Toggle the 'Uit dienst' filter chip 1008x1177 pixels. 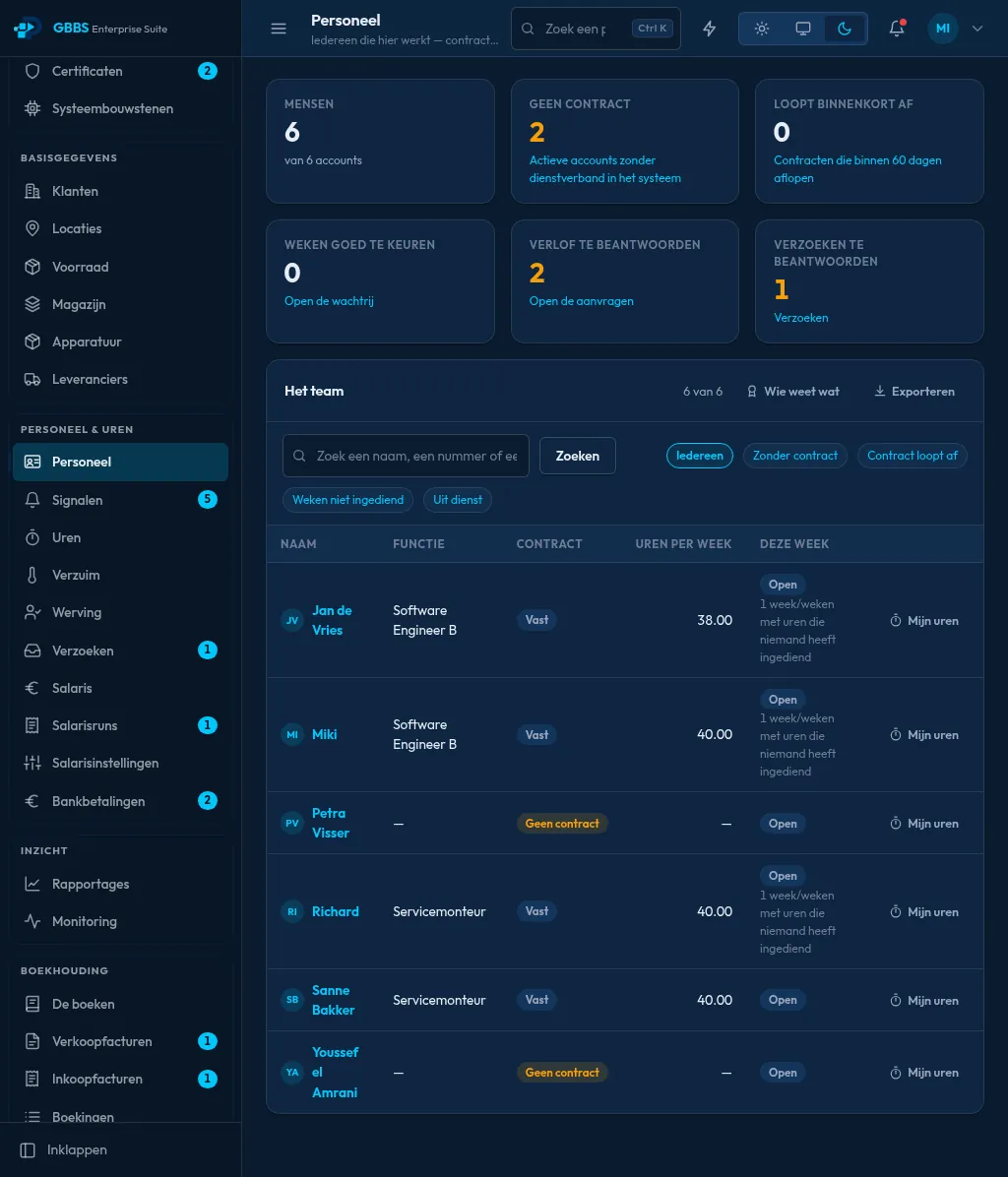pyautogui.click(x=457, y=500)
